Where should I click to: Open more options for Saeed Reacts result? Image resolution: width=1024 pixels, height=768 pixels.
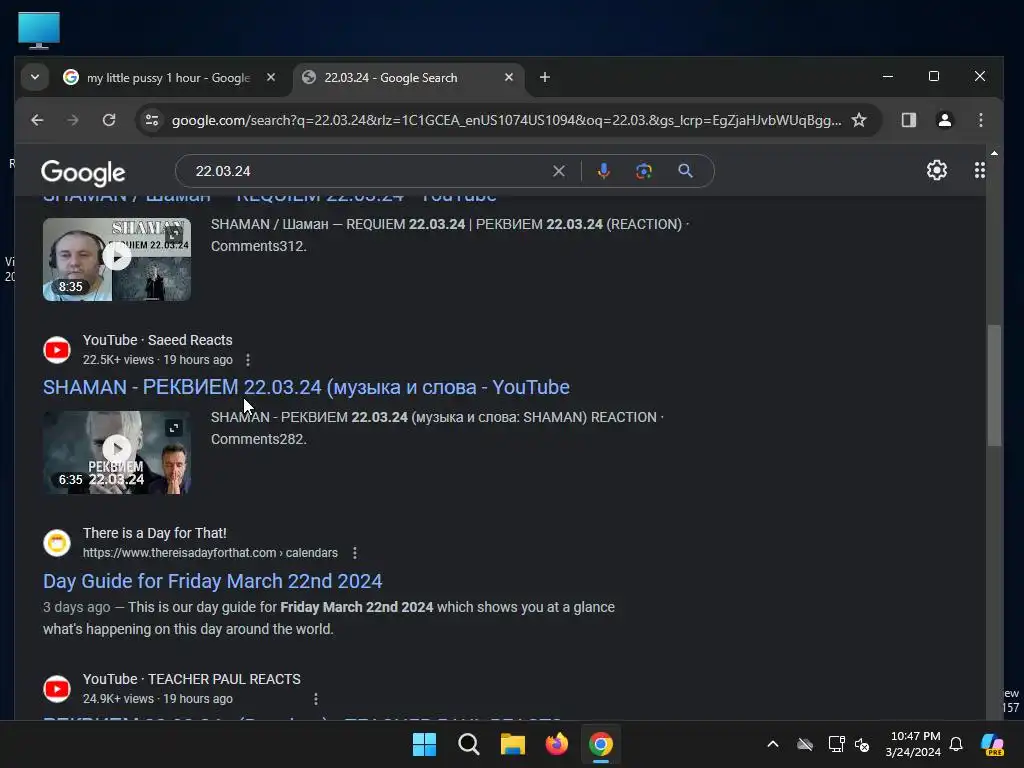click(x=248, y=360)
